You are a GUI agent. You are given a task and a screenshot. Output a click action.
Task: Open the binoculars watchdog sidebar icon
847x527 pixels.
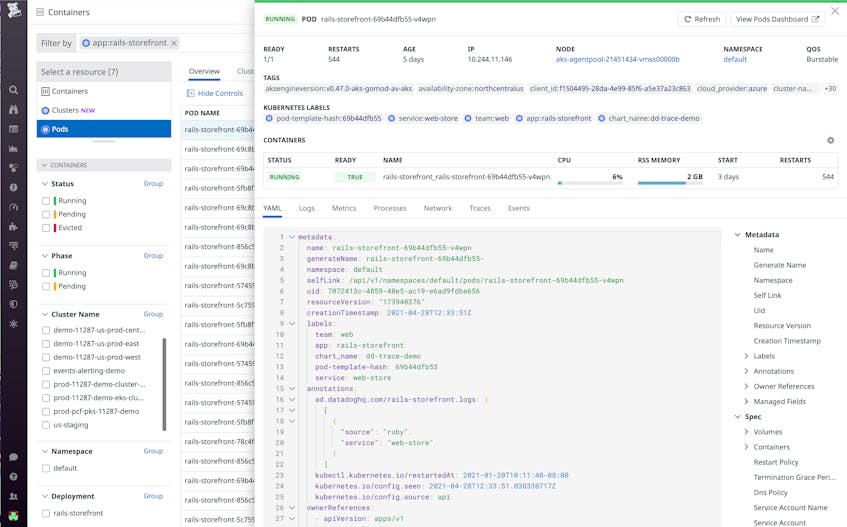[14, 110]
